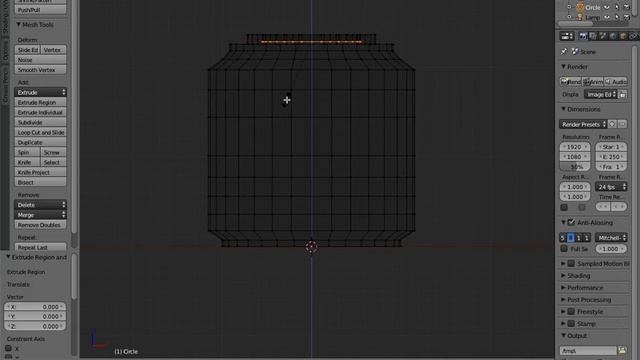
Task: Click the Lamp icon in outliner
Action: (580, 18)
